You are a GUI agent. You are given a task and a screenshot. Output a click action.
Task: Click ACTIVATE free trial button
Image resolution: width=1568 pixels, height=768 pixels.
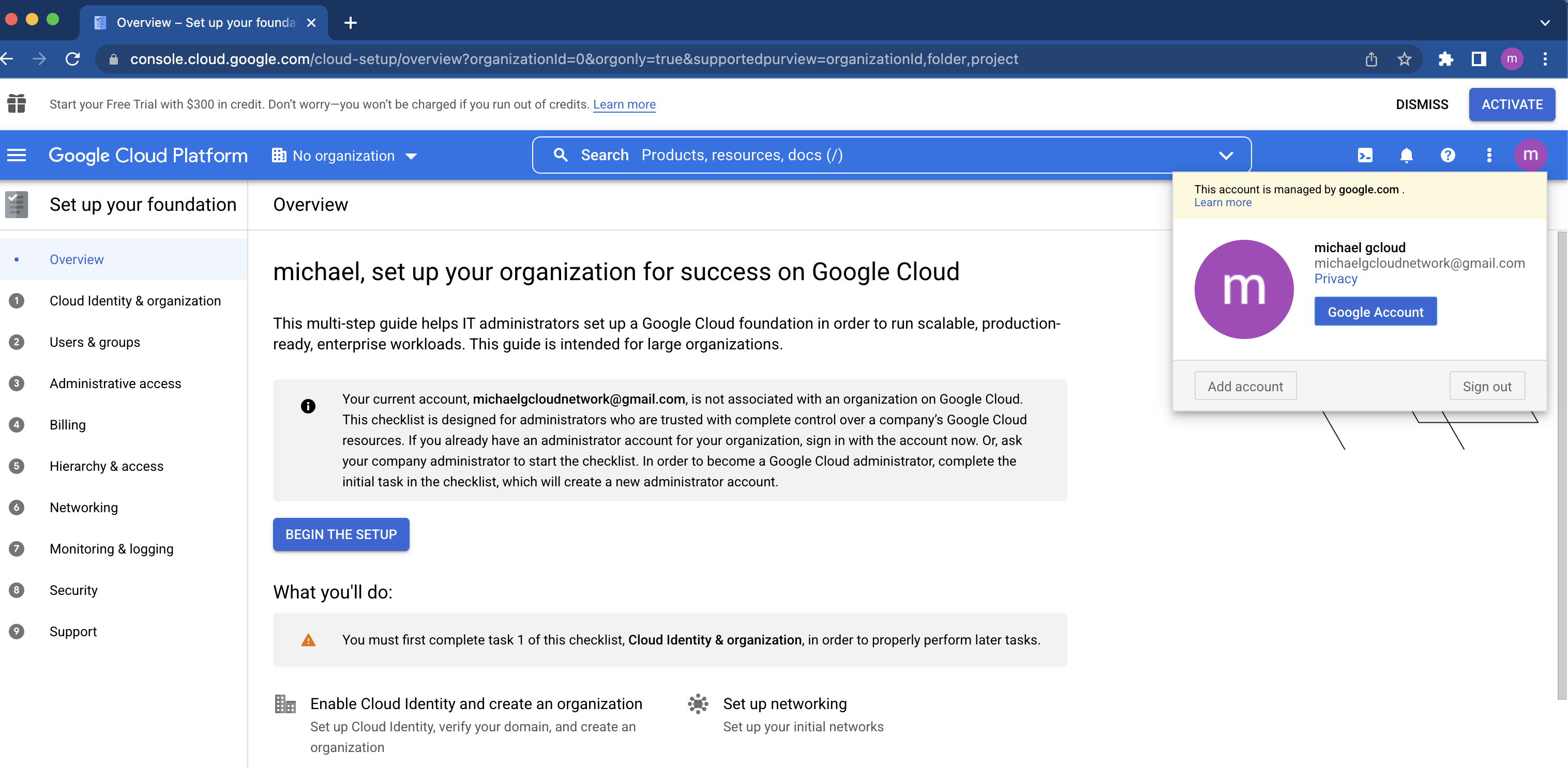(x=1512, y=104)
